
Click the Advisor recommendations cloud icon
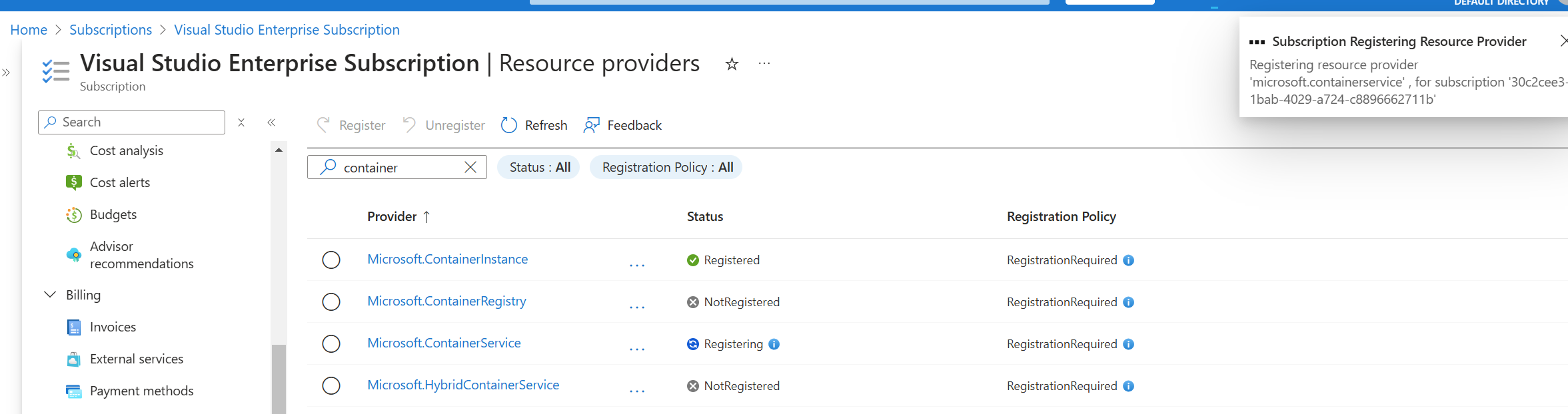[x=73, y=255]
